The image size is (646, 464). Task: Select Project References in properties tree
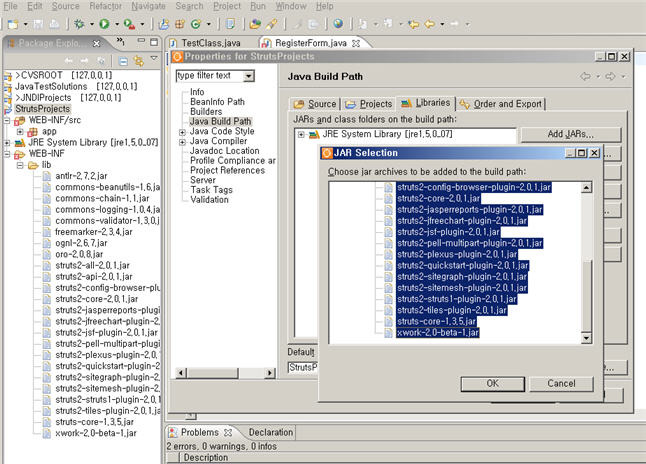pyautogui.click(x=227, y=171)
